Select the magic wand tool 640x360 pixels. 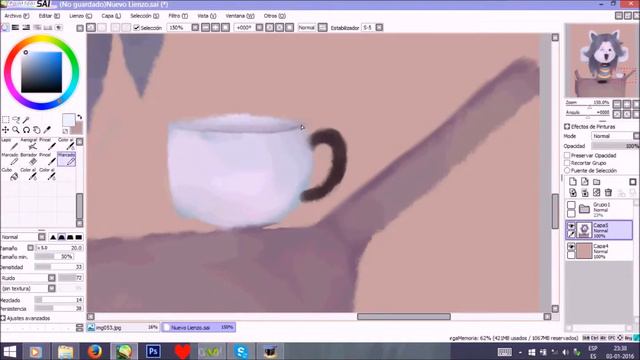26,120
